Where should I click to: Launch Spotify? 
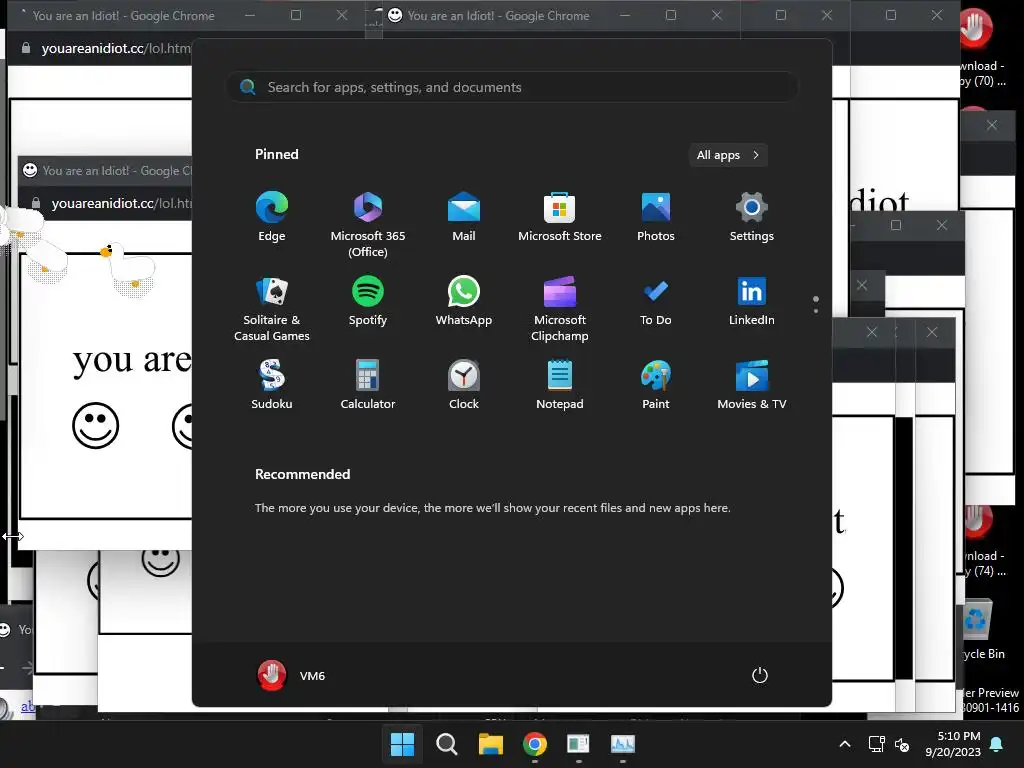[368, 301]
